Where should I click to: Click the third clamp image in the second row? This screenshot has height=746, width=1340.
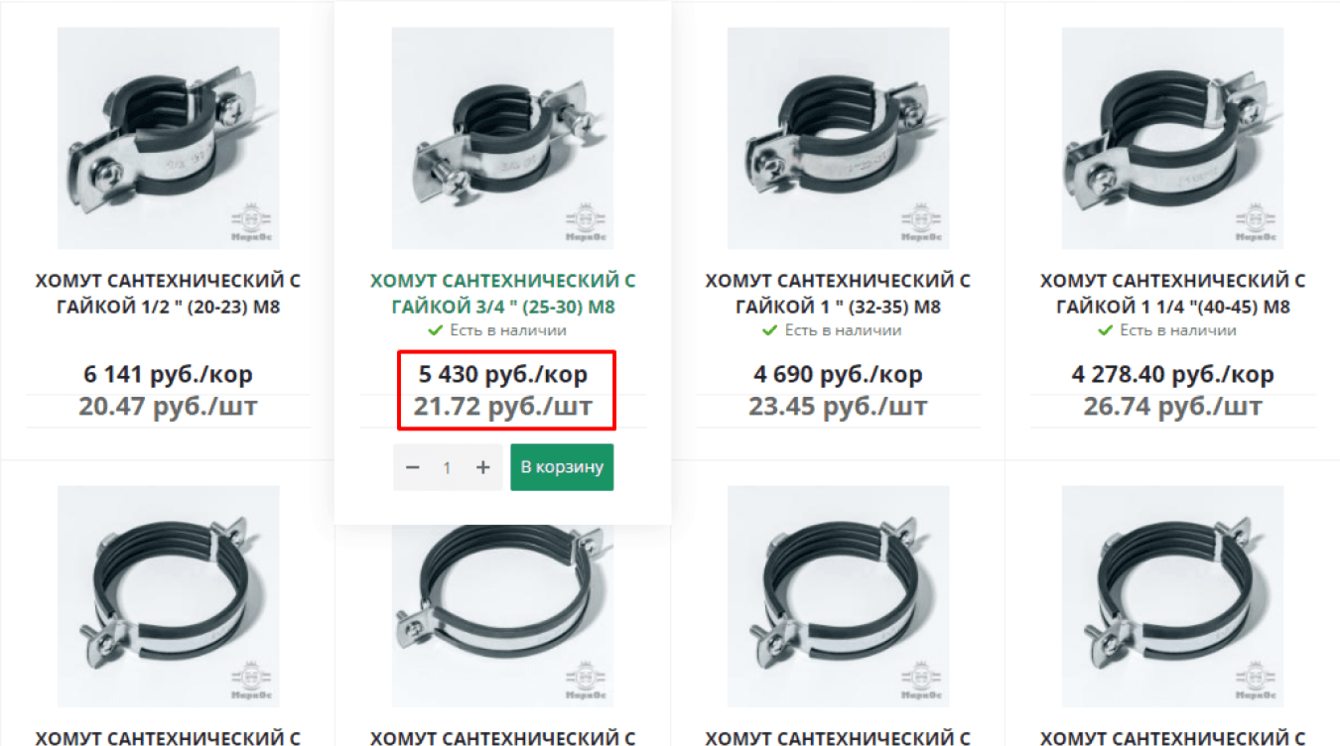click(838, 597)
